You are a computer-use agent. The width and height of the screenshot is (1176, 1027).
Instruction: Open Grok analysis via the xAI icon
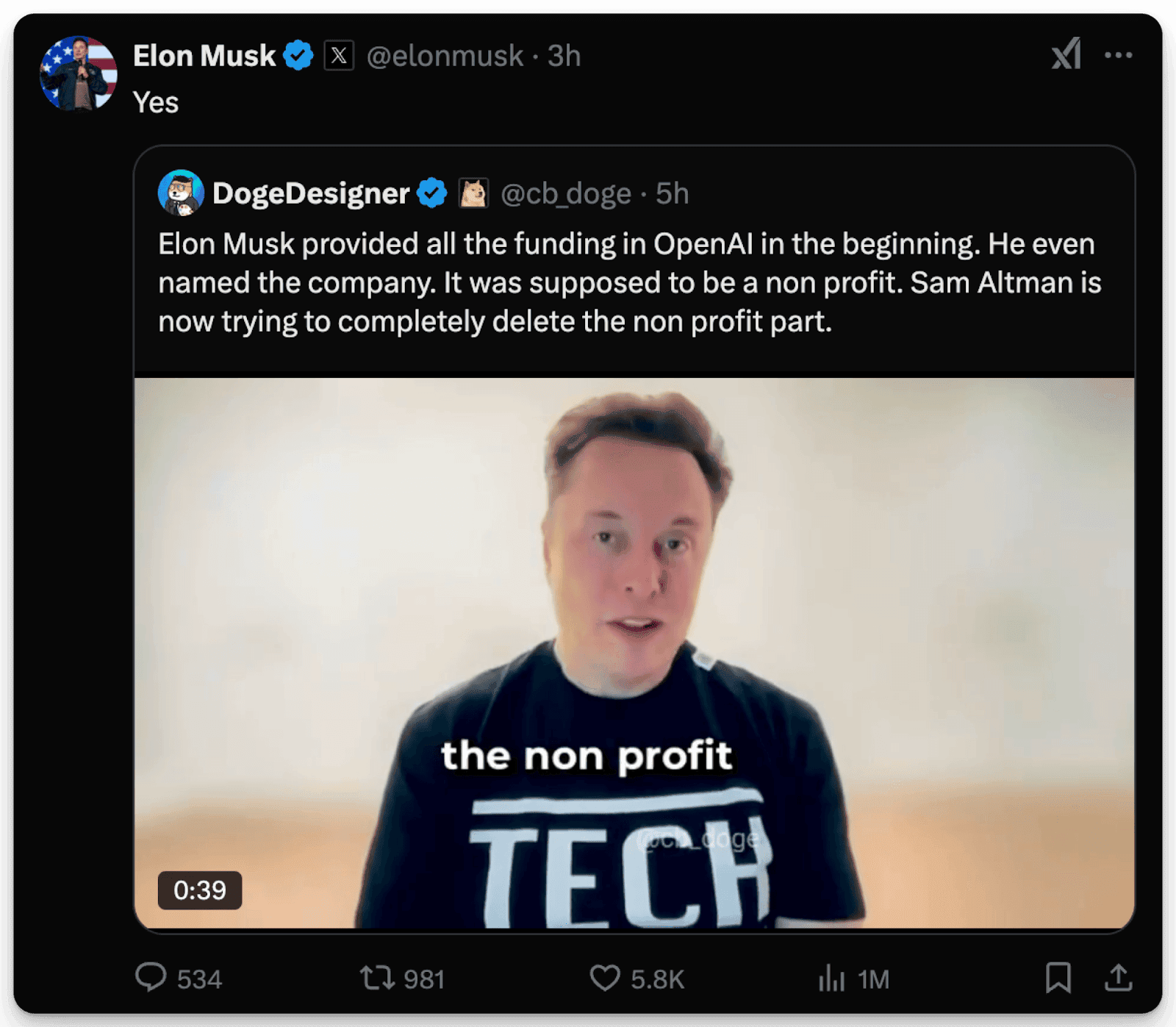coord(1065,55)
